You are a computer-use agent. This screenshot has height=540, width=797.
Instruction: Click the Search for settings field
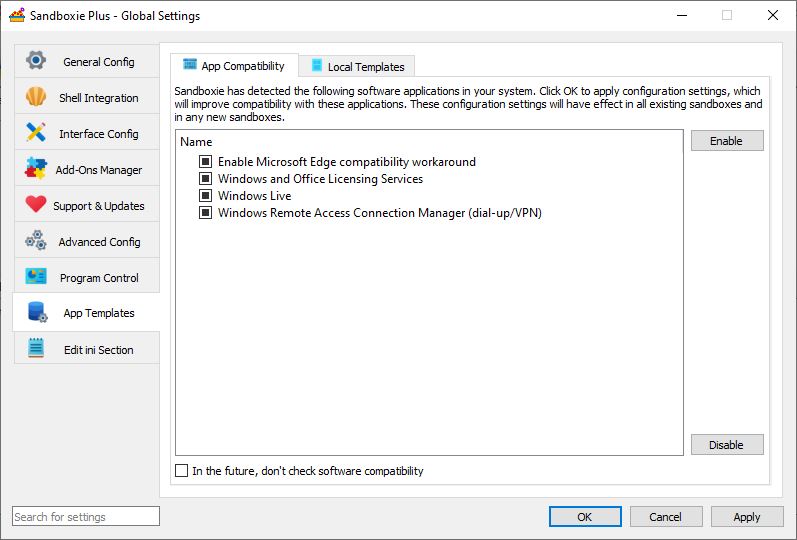(x=86, y=517)
